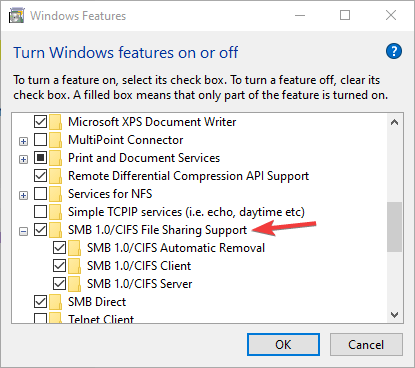Select the Remote Differential Compression API Support item
This screenshot has width=415, height=368.
pyautogui.click(x=189, y=176)
